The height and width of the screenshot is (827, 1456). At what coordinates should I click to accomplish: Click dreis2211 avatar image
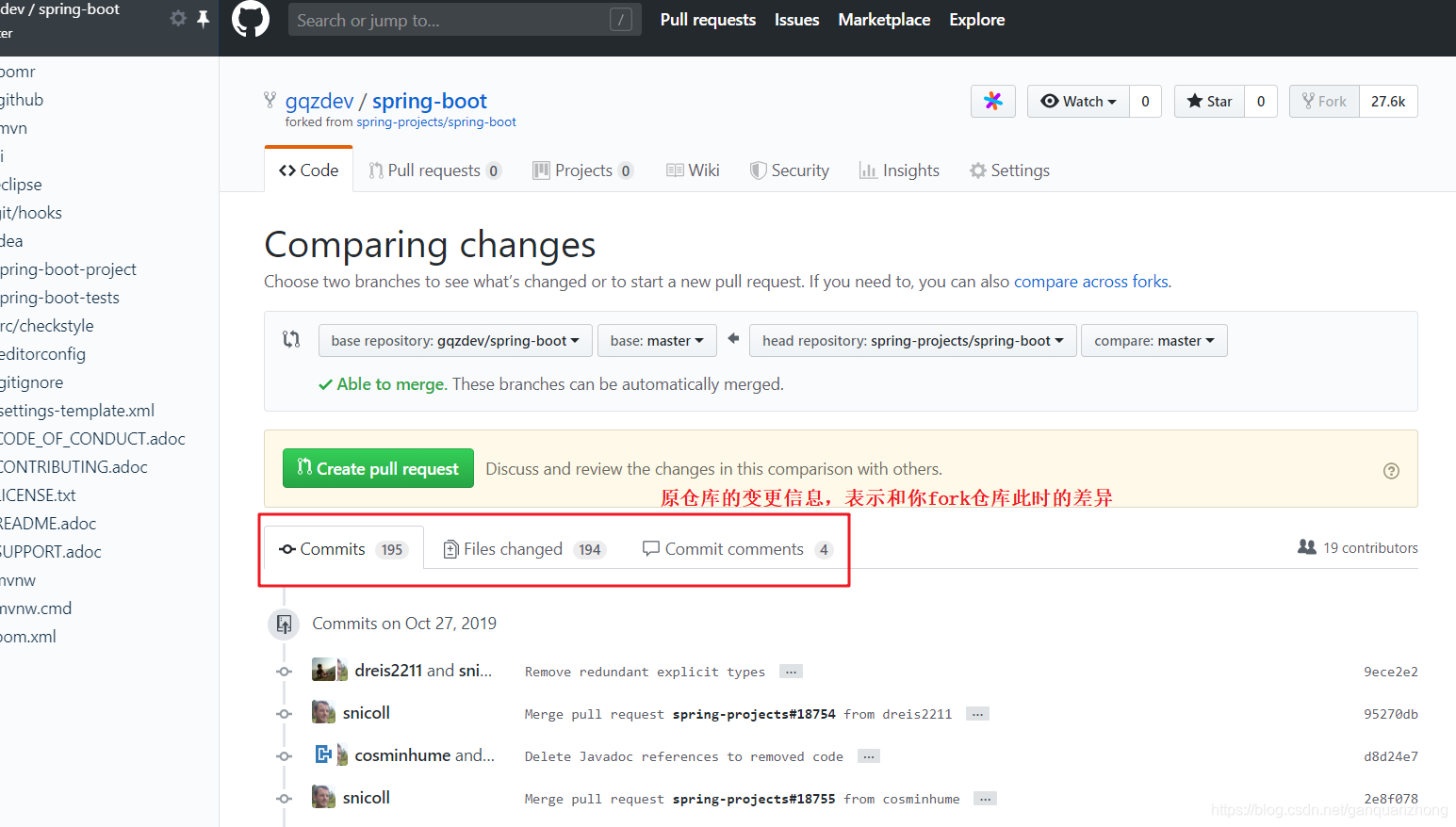[x=323, y=670]
